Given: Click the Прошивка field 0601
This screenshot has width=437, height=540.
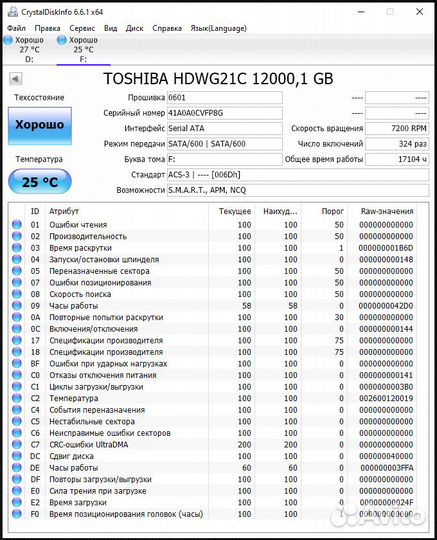Looking at the screenshot, I should click(x=225, y=97).
